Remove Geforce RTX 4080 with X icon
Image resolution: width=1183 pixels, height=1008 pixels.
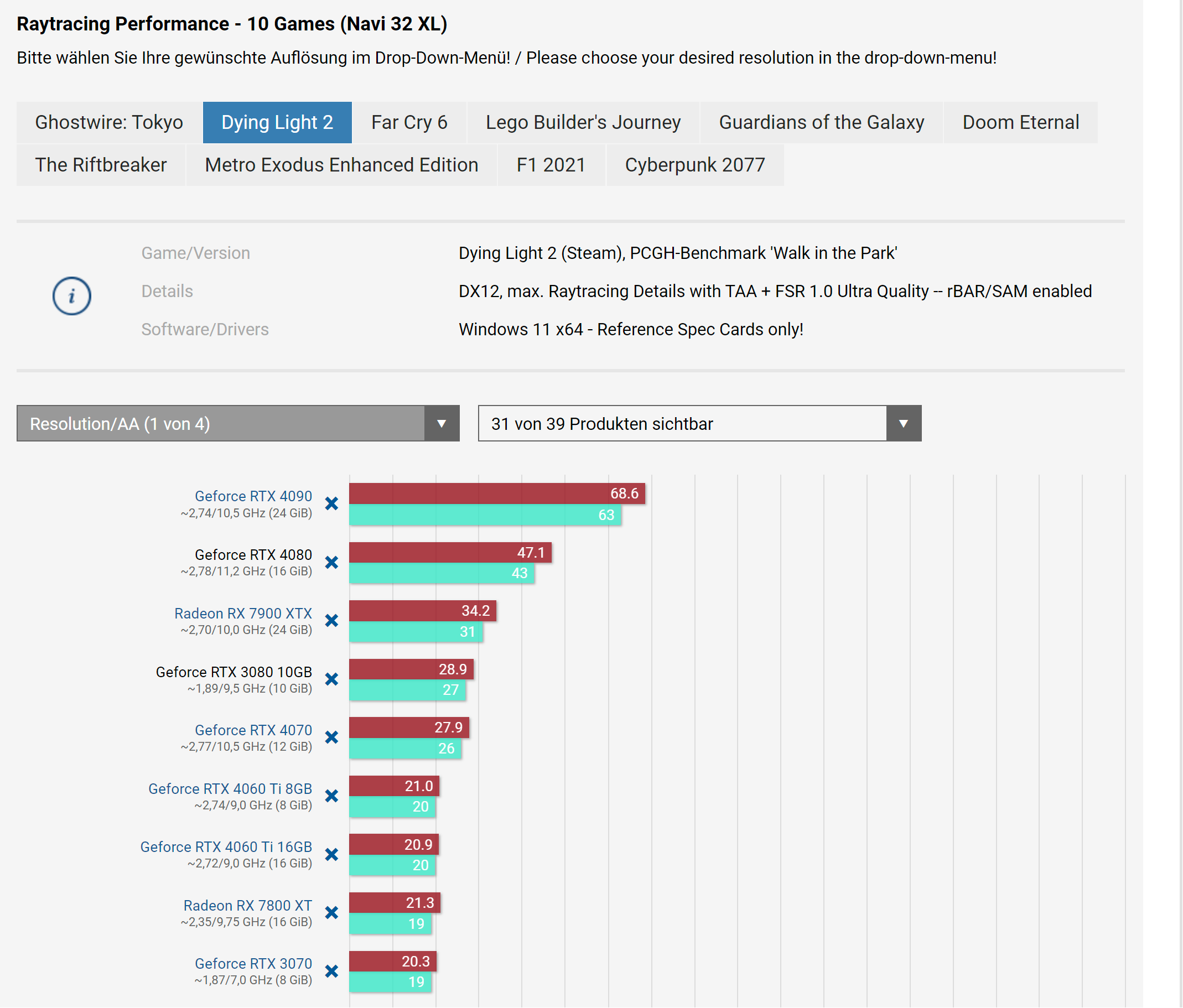click(331, 563)
